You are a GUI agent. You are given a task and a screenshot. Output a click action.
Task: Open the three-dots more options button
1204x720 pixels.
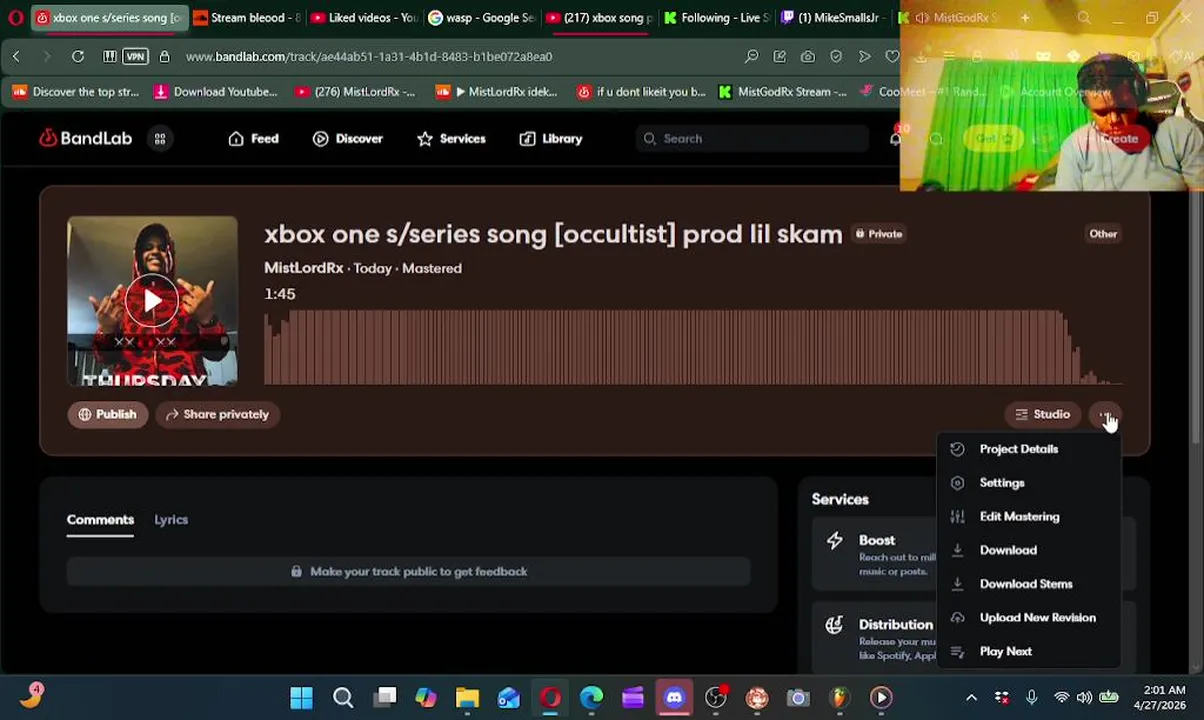pyautogui.click(x=1106, y=414)
